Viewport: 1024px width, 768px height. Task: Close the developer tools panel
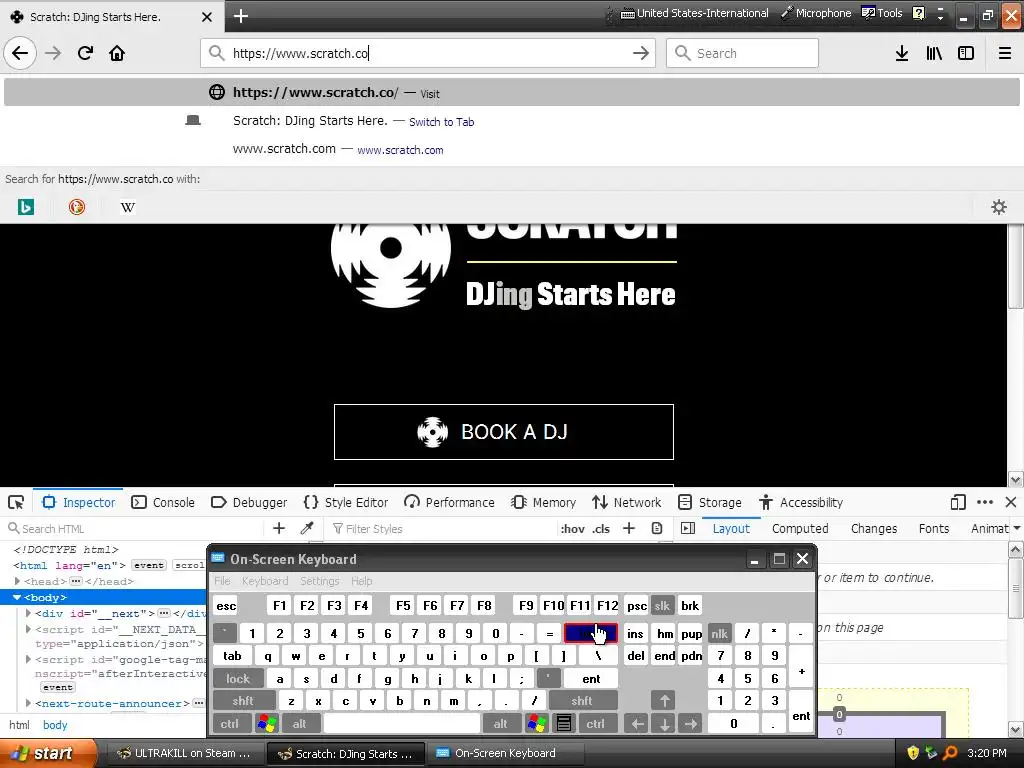(x=1011, y=502)
